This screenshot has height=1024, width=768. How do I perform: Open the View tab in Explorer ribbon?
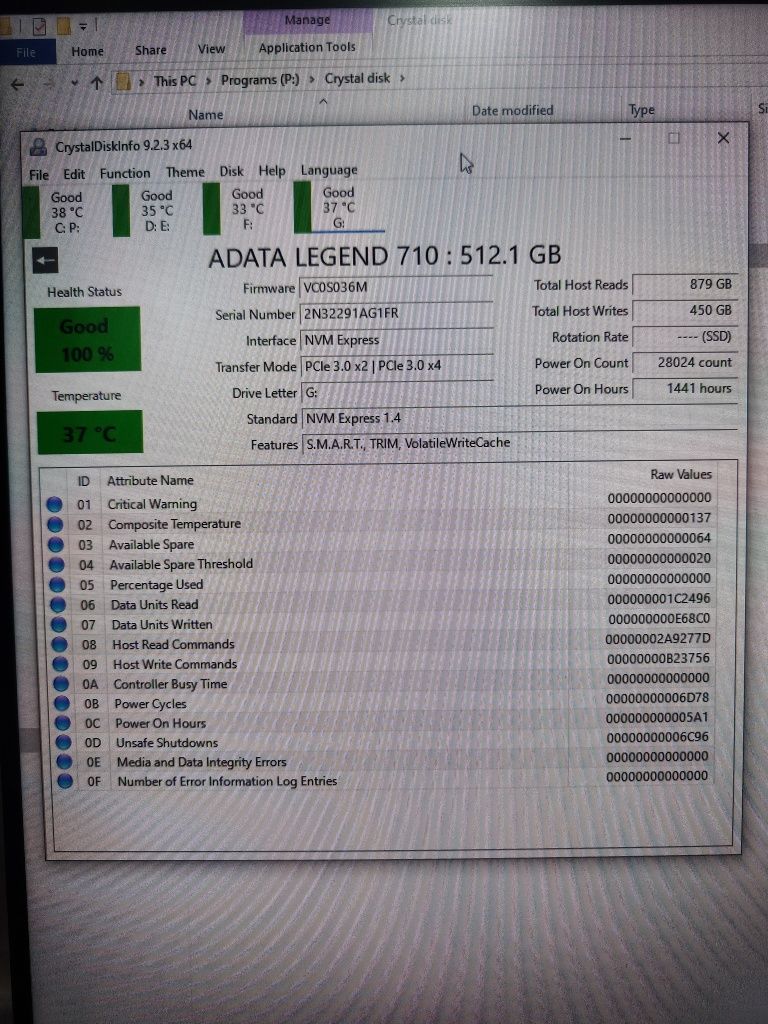tap(211, 49)
